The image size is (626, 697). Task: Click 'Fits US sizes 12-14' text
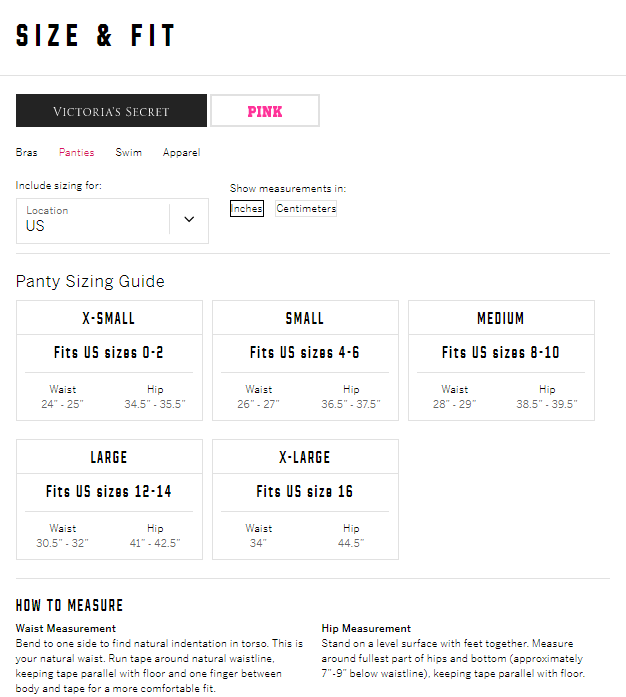tap(109, 492)
